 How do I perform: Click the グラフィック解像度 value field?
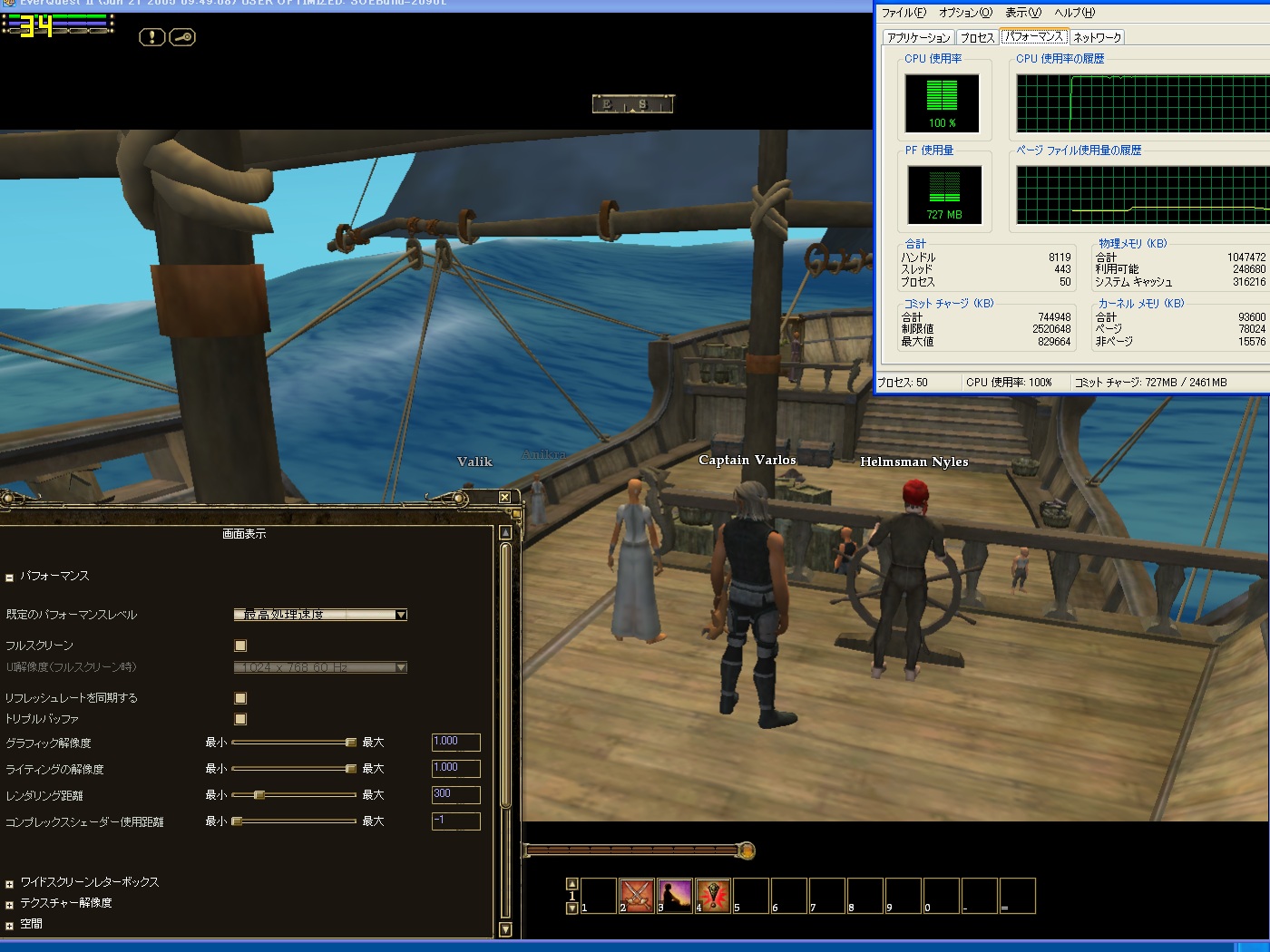pyautogui.click(x=456, y=743)
